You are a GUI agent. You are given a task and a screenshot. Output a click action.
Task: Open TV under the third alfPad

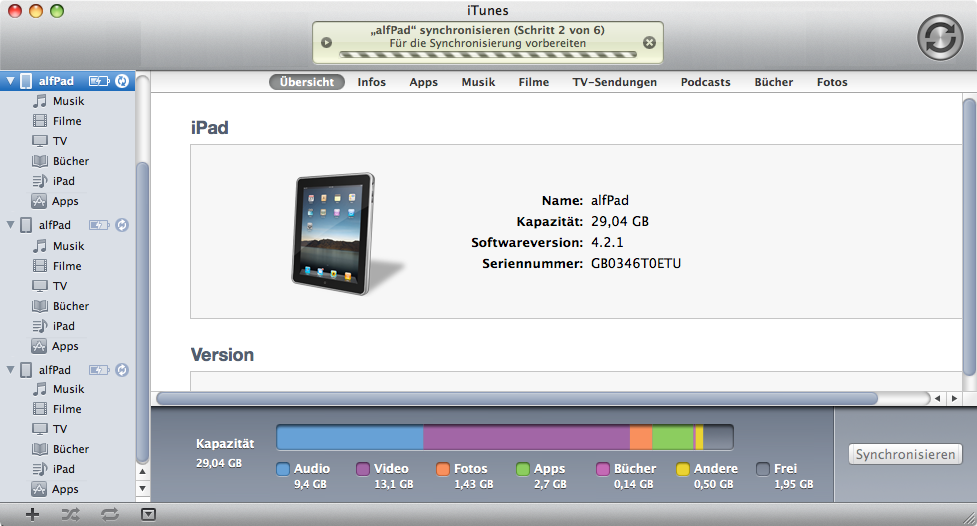(x=49, y=429)
